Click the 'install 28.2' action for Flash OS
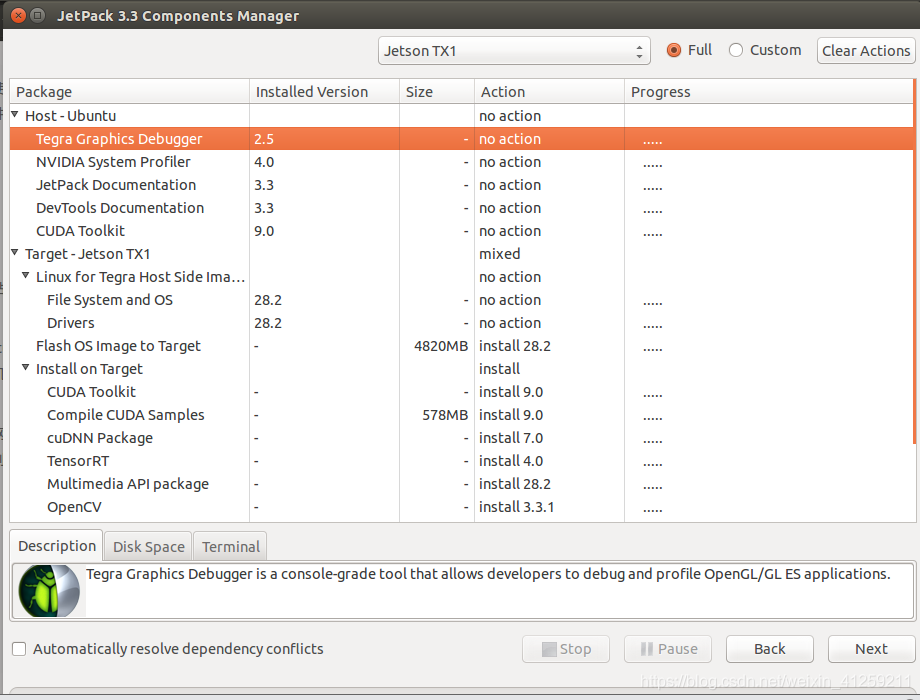The image size is (920, 700). pyautogui.click(x=515, y=346)
